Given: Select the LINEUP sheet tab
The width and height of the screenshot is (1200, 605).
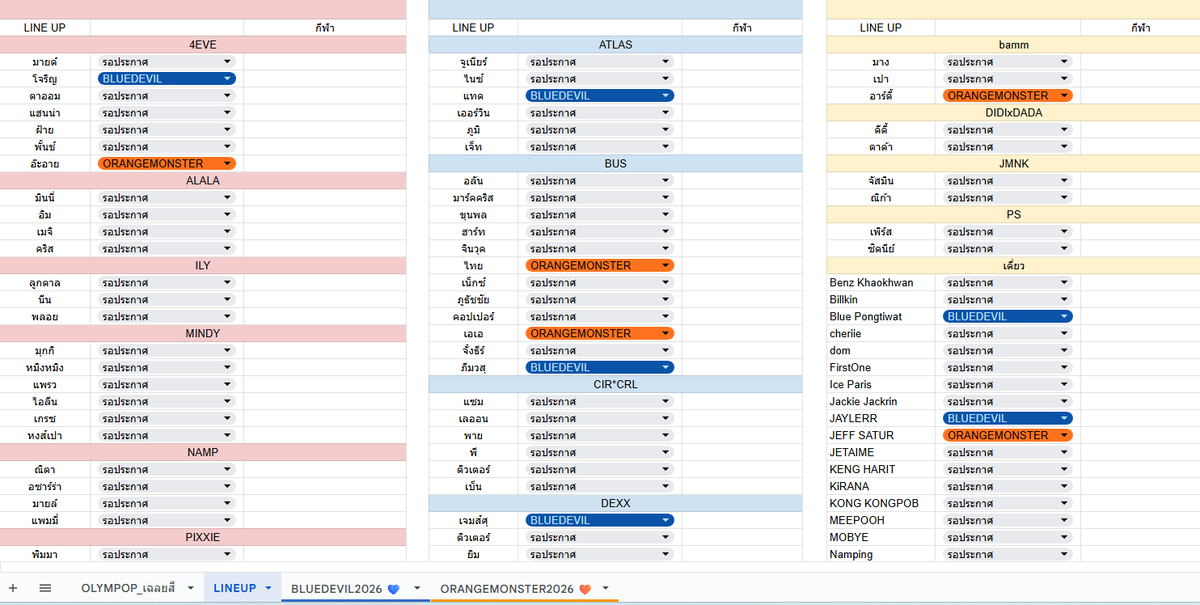Looking at the screenshot, I should point(235,589).
